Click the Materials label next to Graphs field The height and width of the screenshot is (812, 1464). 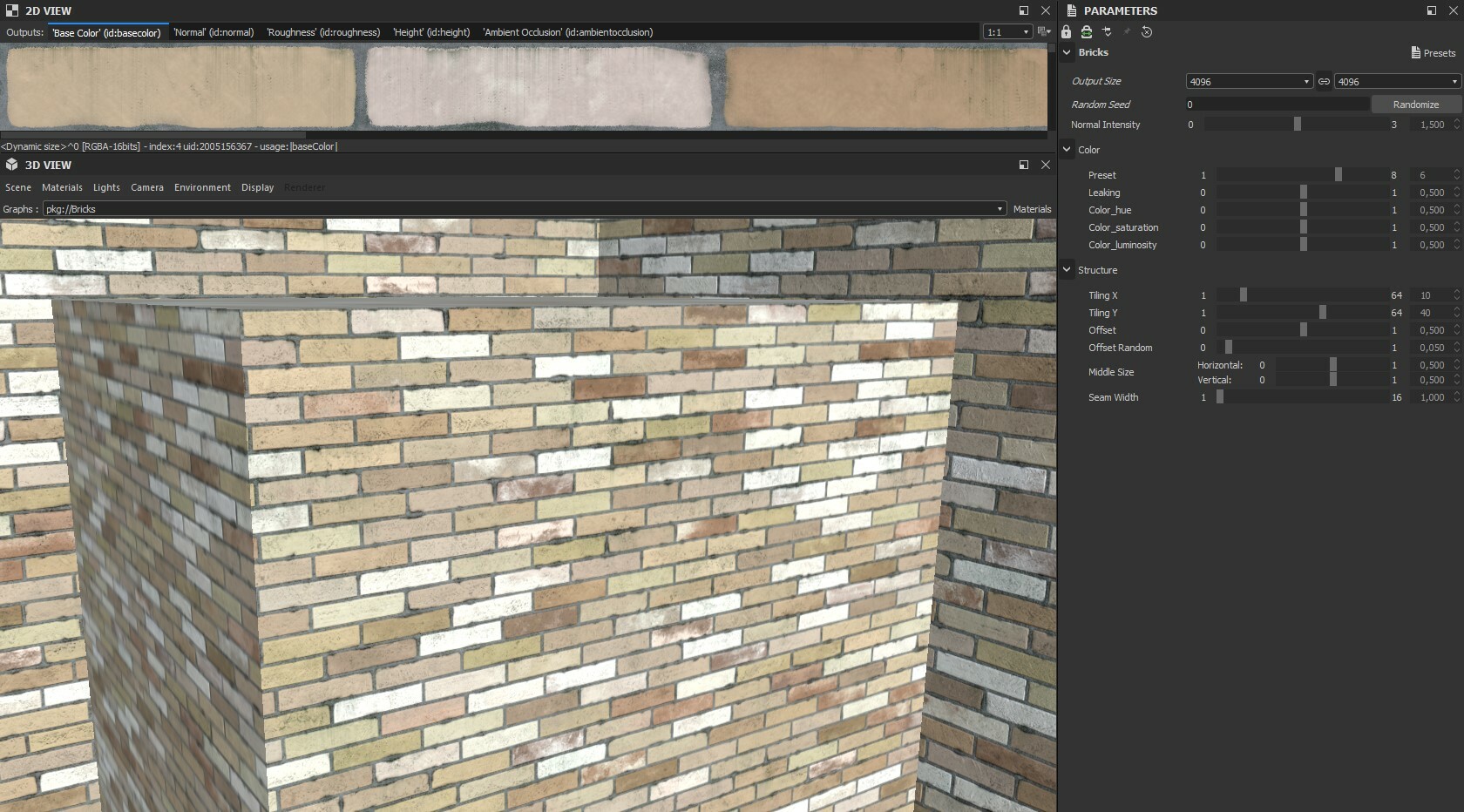click(1032, 209)
